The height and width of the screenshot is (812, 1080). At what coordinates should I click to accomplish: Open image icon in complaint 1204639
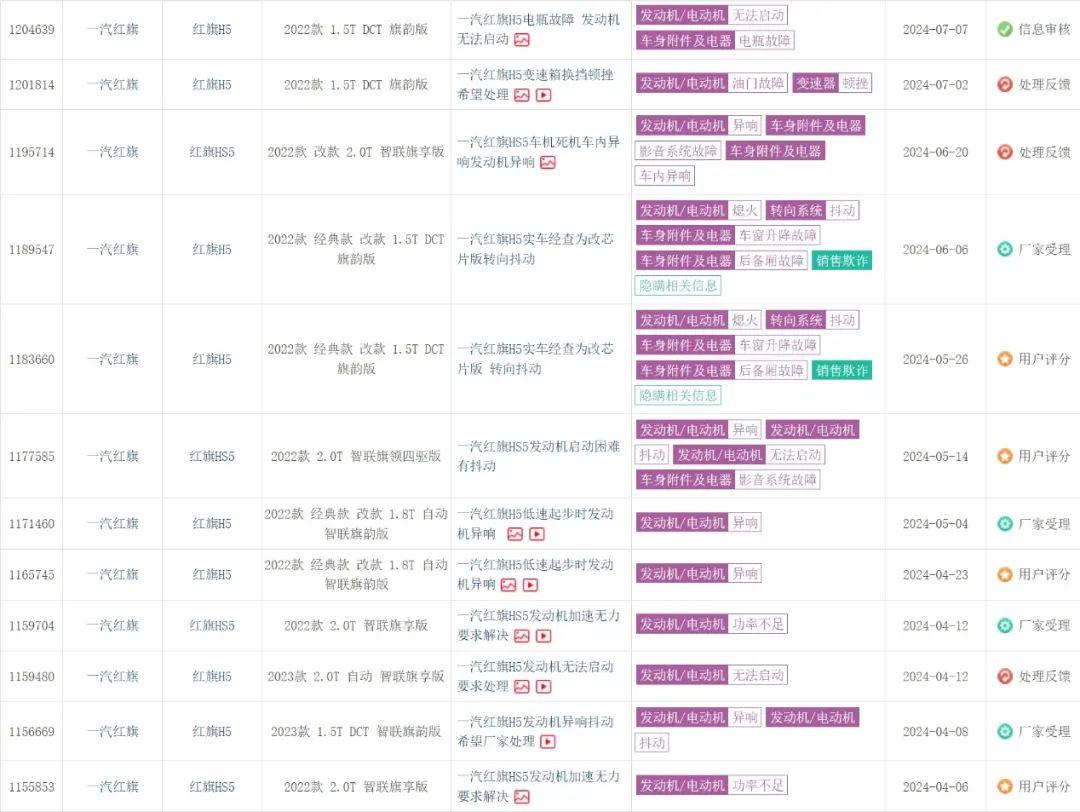coord(522,40)
